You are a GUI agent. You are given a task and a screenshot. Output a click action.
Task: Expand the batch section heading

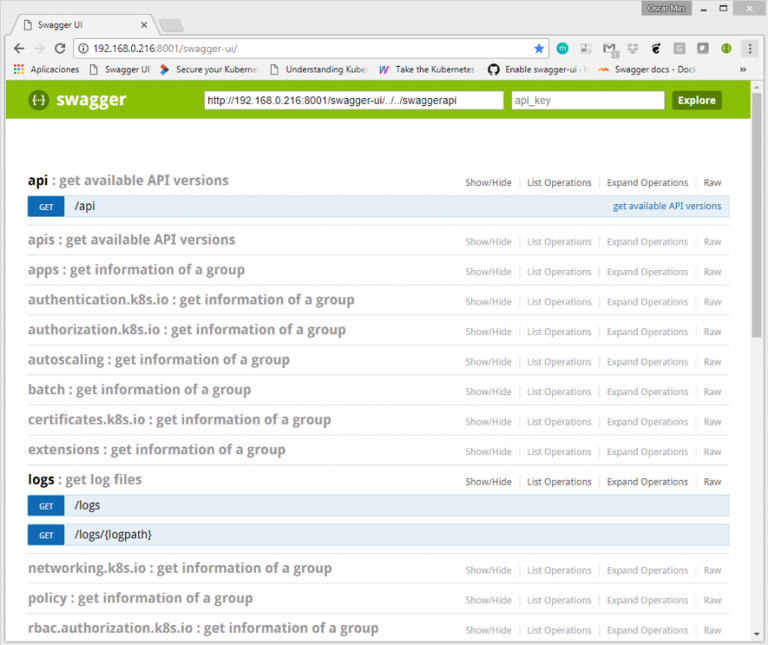point(139,389)
